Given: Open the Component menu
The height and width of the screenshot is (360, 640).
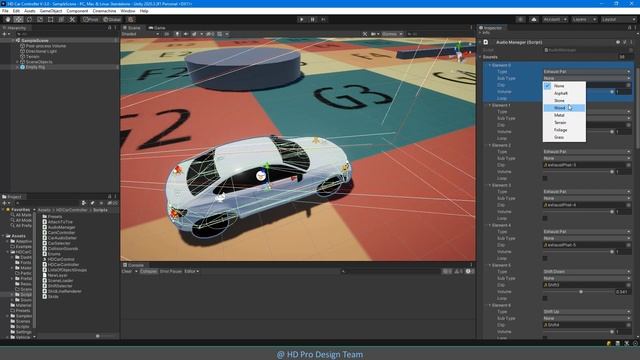Looking at the screenshot, I should 77,11.
